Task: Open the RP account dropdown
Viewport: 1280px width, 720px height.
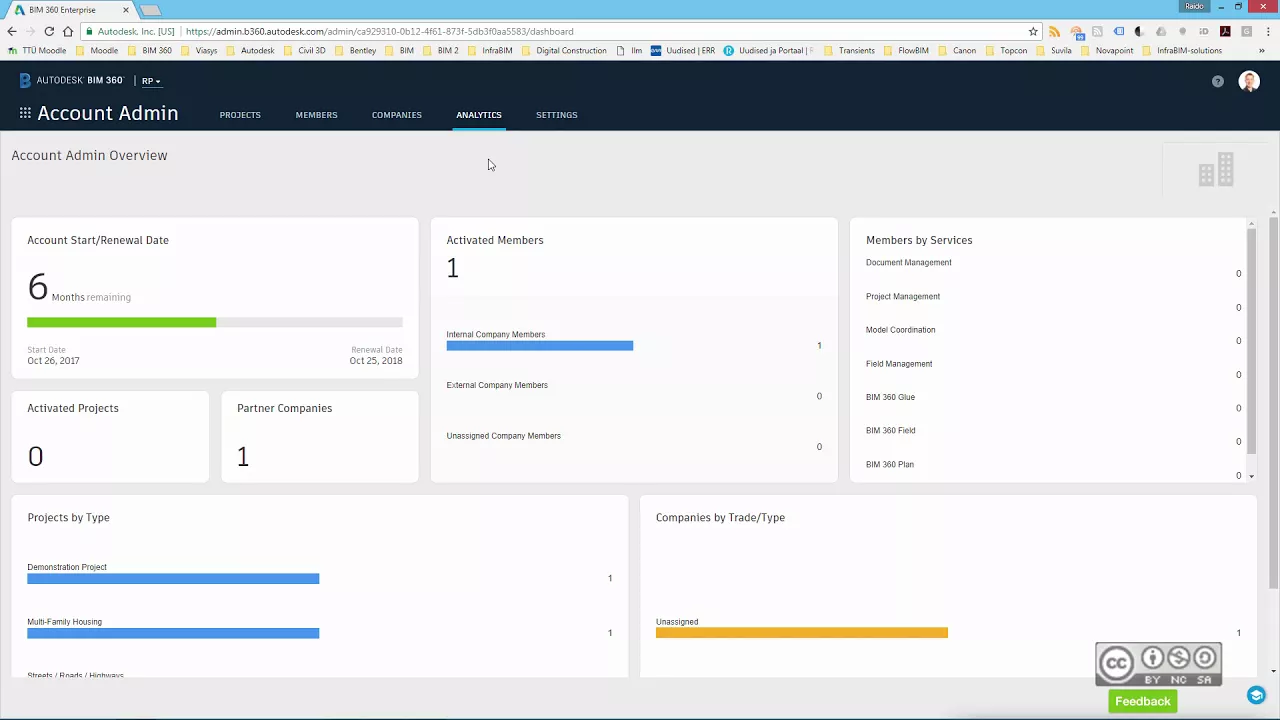Action: click(x=151, y=81)
